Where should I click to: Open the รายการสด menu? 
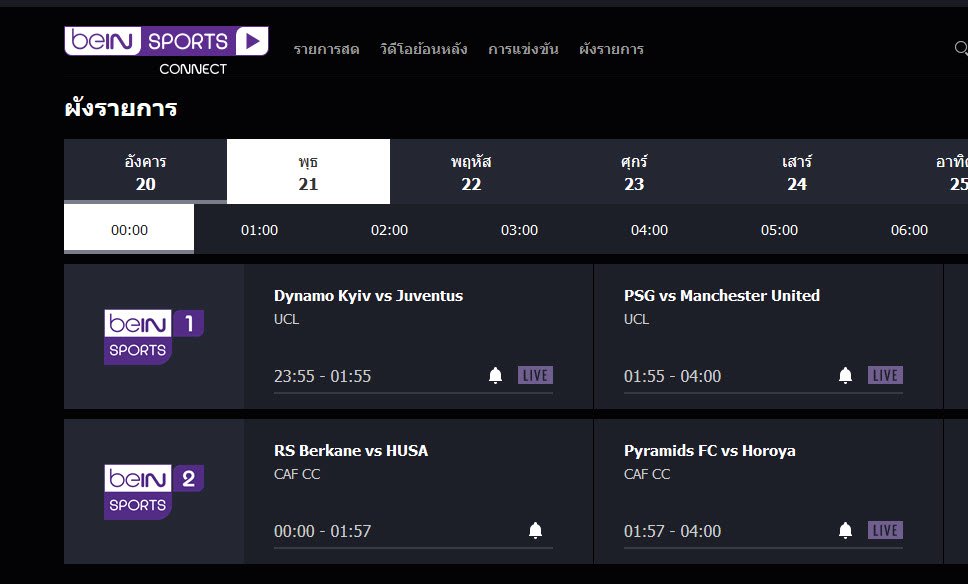coord(327,49)
